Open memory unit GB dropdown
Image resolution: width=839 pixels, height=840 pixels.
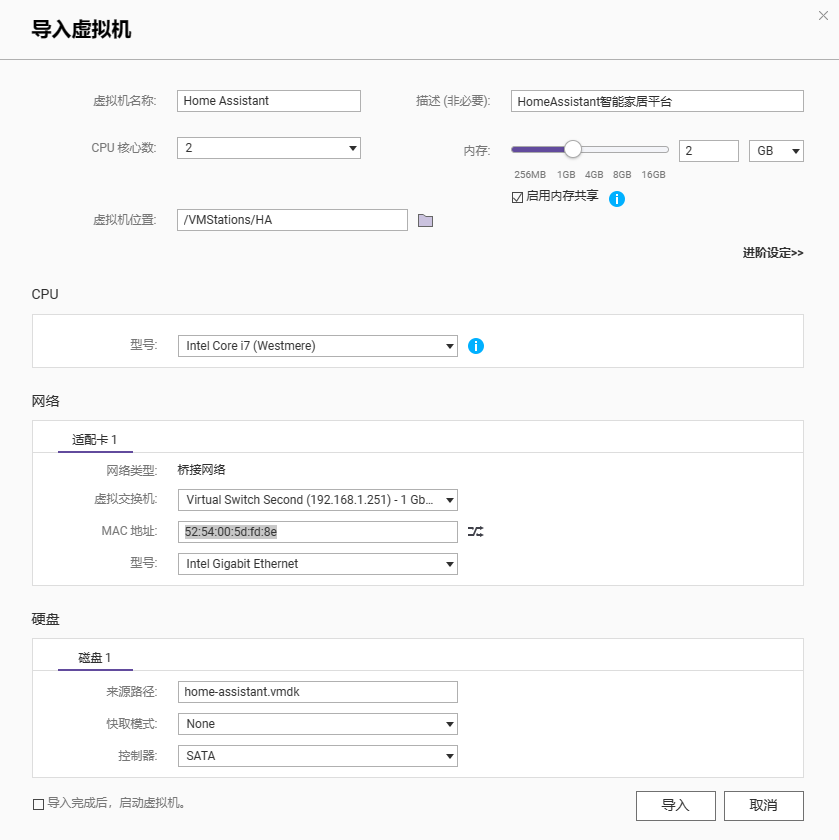pyautogui.click(x=776, y=151)
